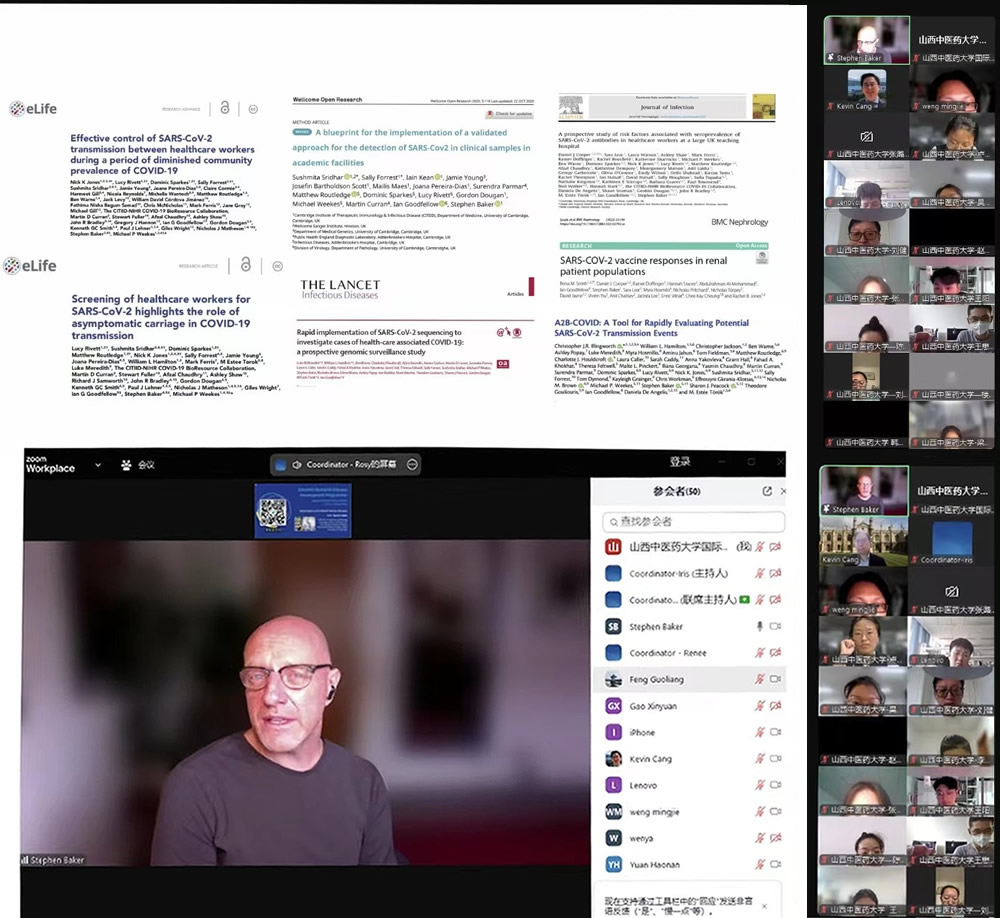Click Stephen Baker's microphone icon in list
This screenshot has height=918, width=1000.
[759, 626]
